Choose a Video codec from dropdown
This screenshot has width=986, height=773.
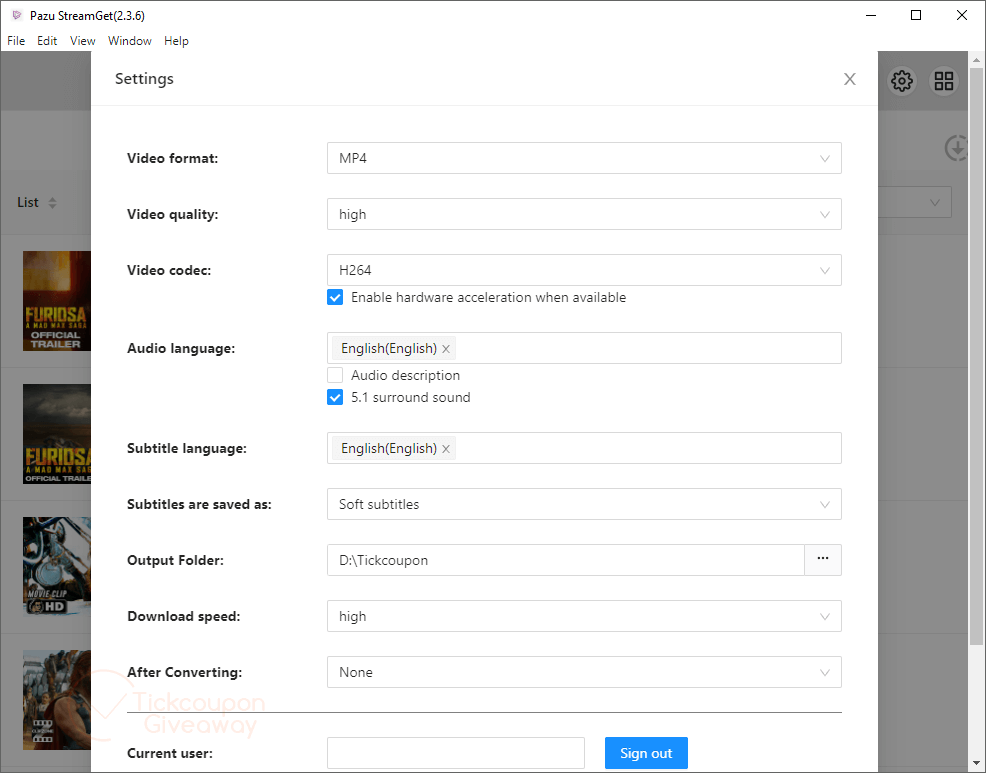click(583, 270)
